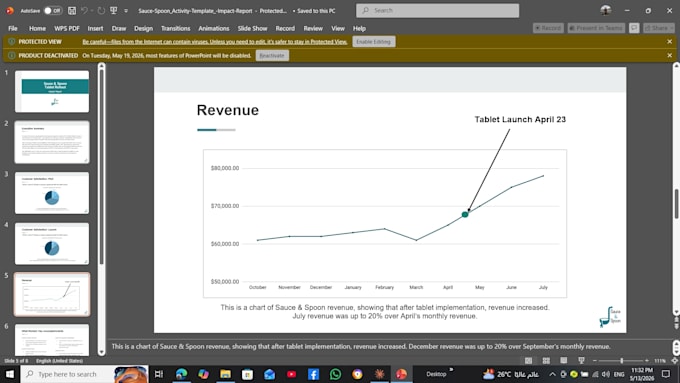Click the Windows taskbar search box
This screenshot has width=680, height=383.
(x=84, y=374)
